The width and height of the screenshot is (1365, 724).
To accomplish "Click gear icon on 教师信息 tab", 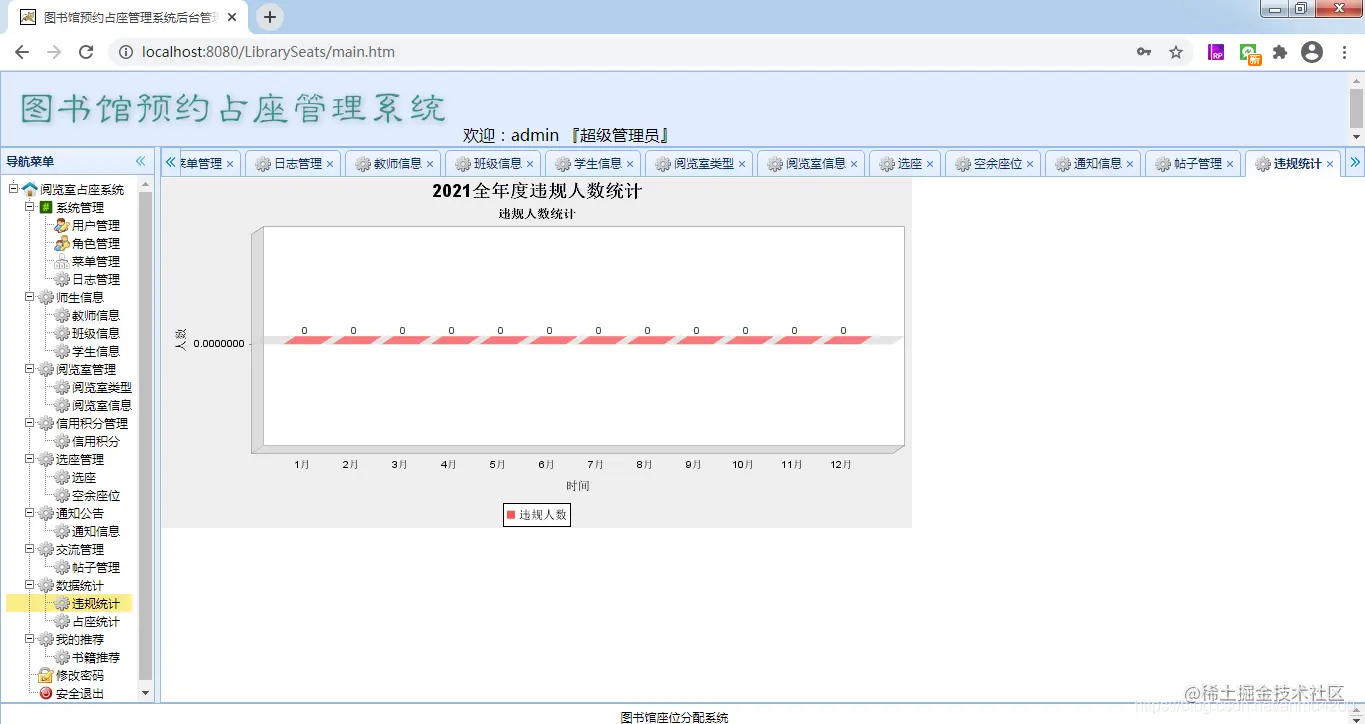I will click(x=363, y=164).
